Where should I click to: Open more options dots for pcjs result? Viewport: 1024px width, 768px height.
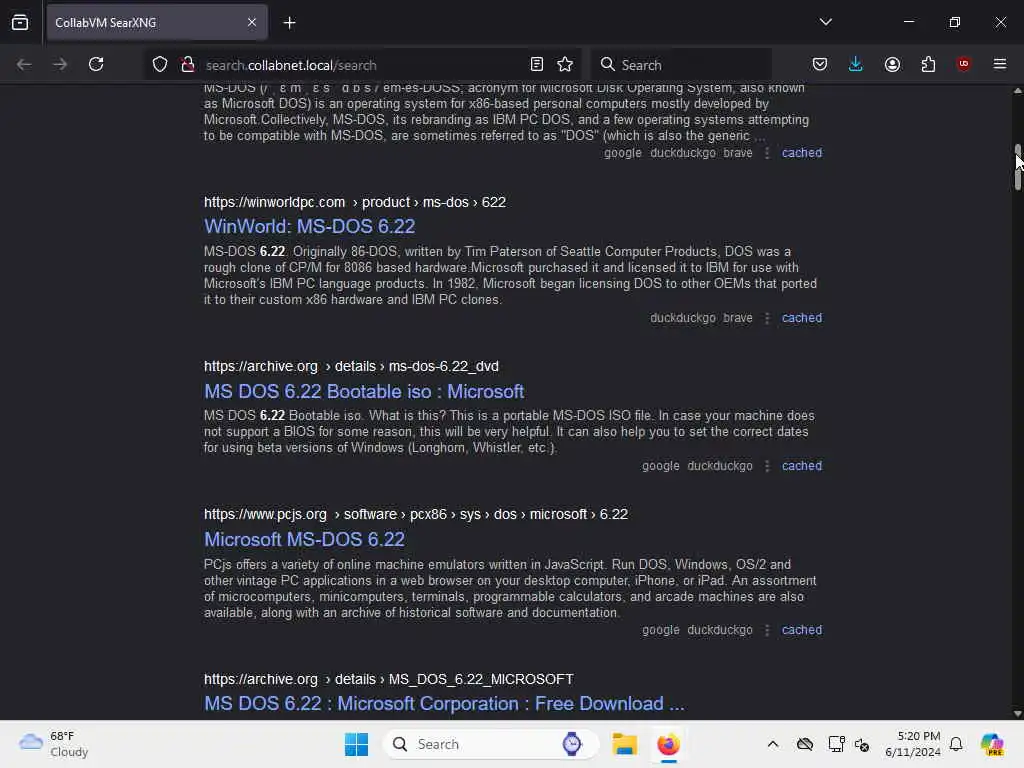coord(767,630)
